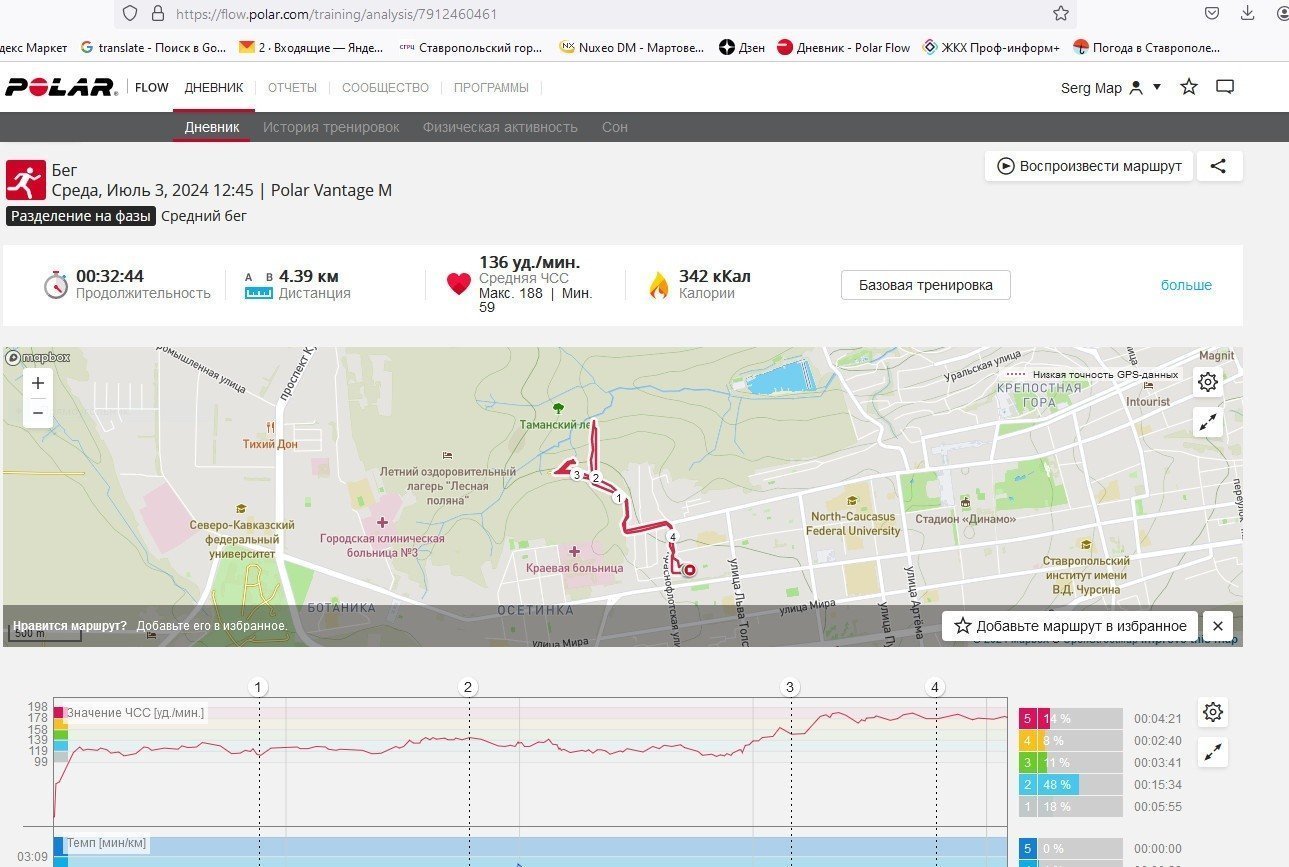
Task: Zoom in on the map
Action: point(38,383)
